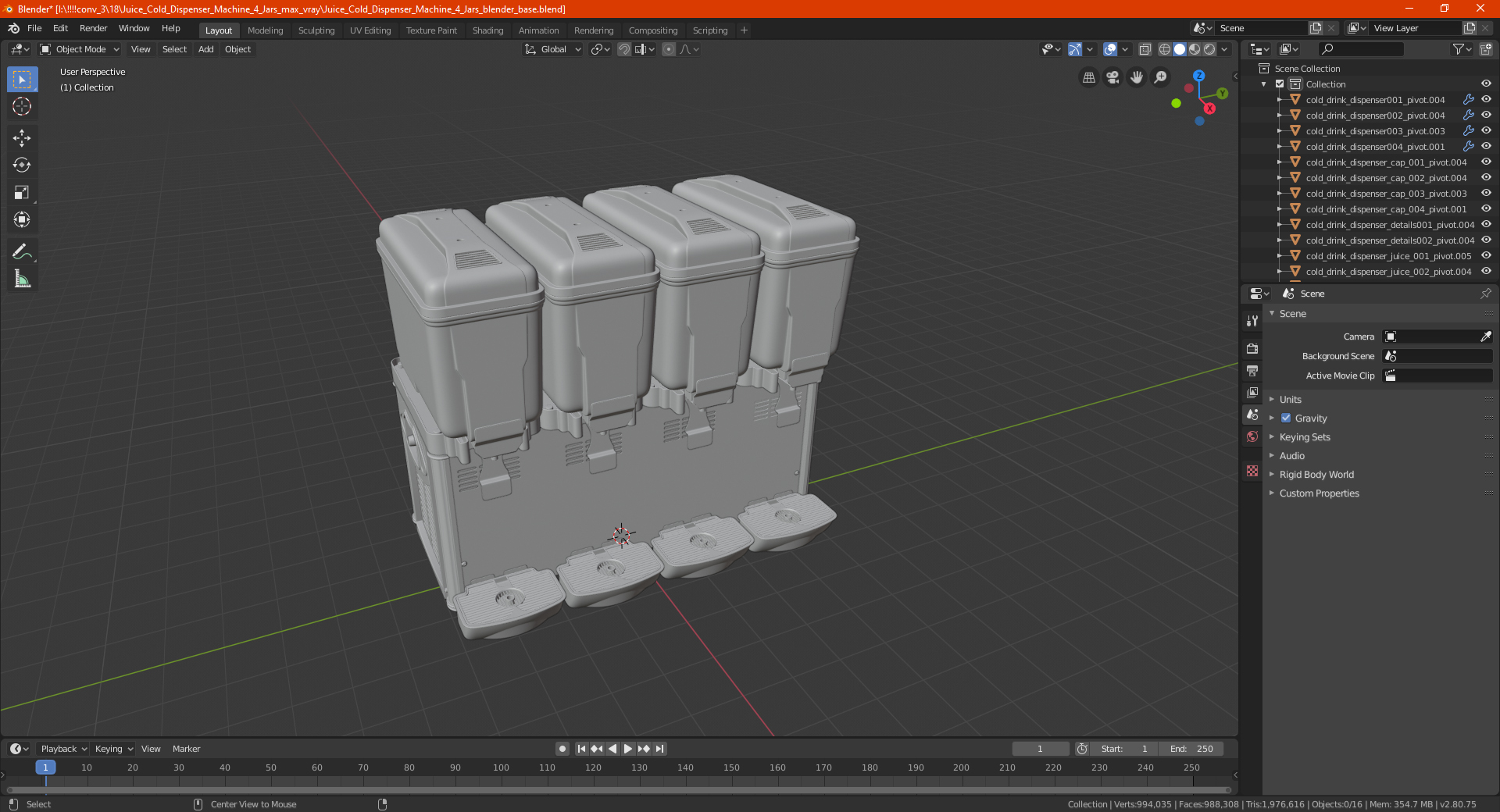Add a new workspace tab

(x=744, y=30)
